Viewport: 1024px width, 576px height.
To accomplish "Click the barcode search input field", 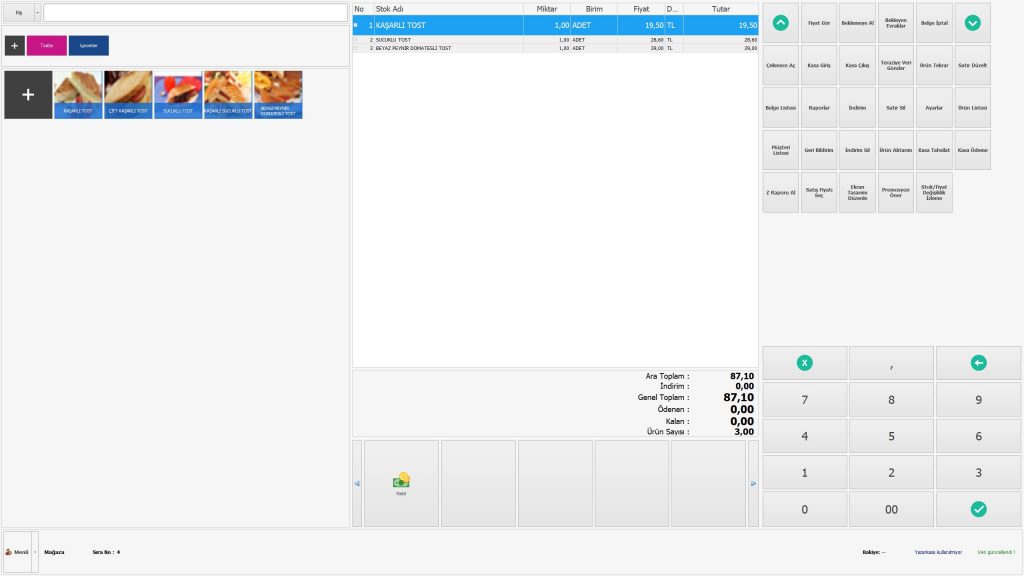I will 195,12.
